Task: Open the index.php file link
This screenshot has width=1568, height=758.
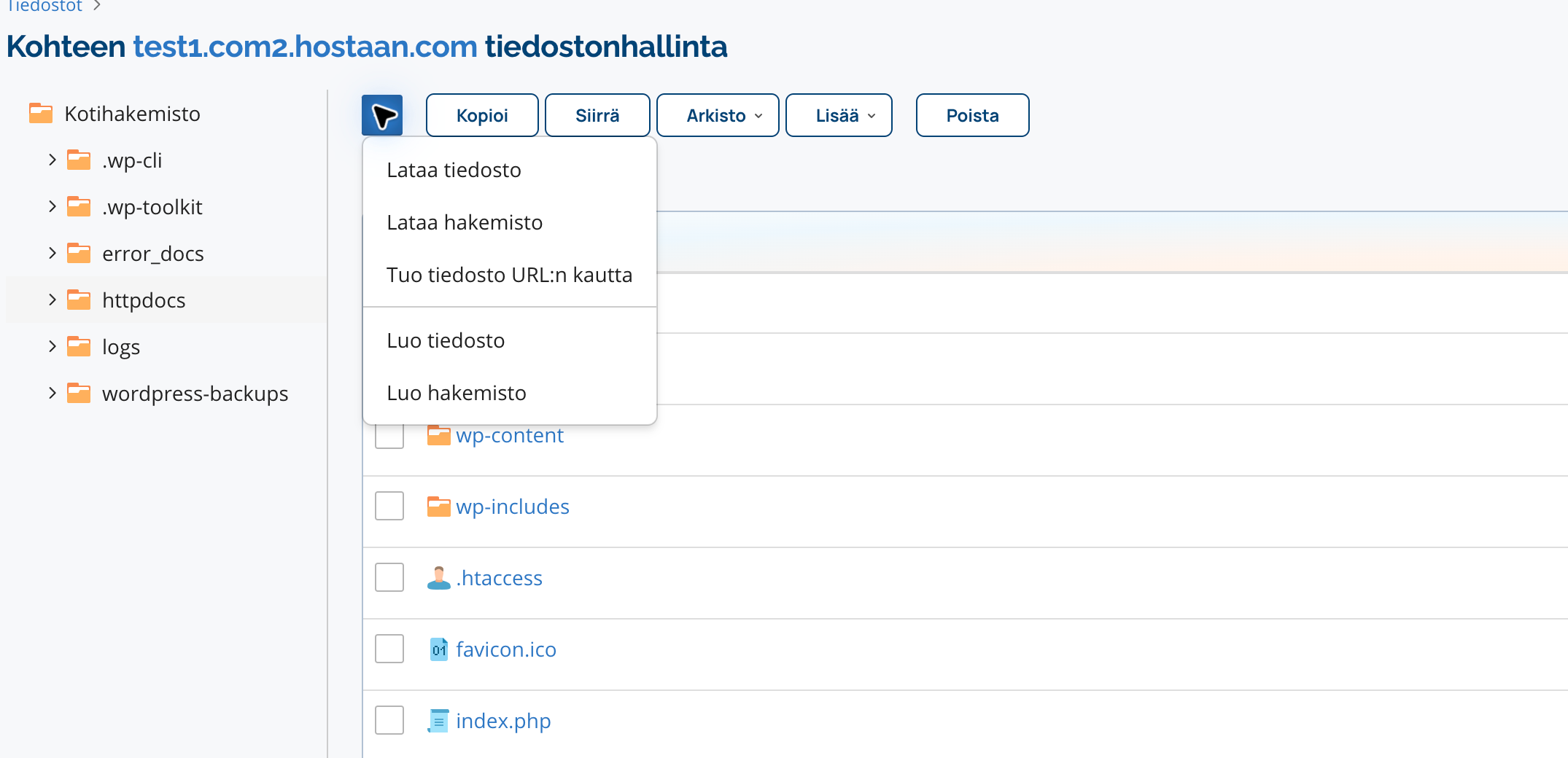Action: [503, 721]
